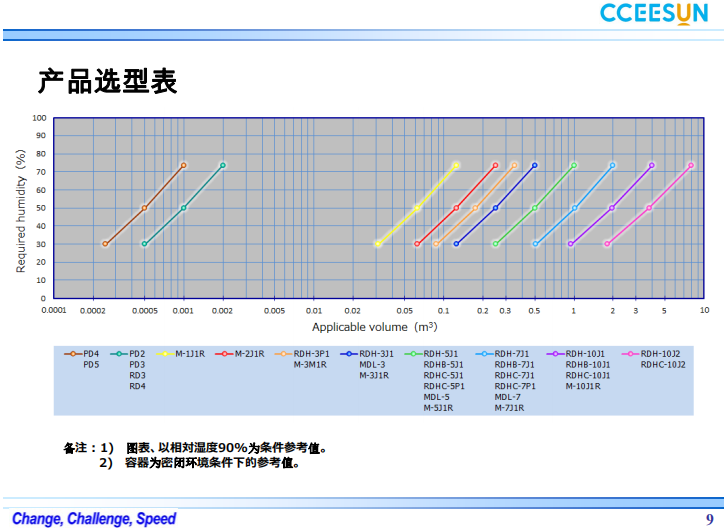Select the MDL-7 legend text
Viewport: 726px width, 528px height.
coord(507,397)
